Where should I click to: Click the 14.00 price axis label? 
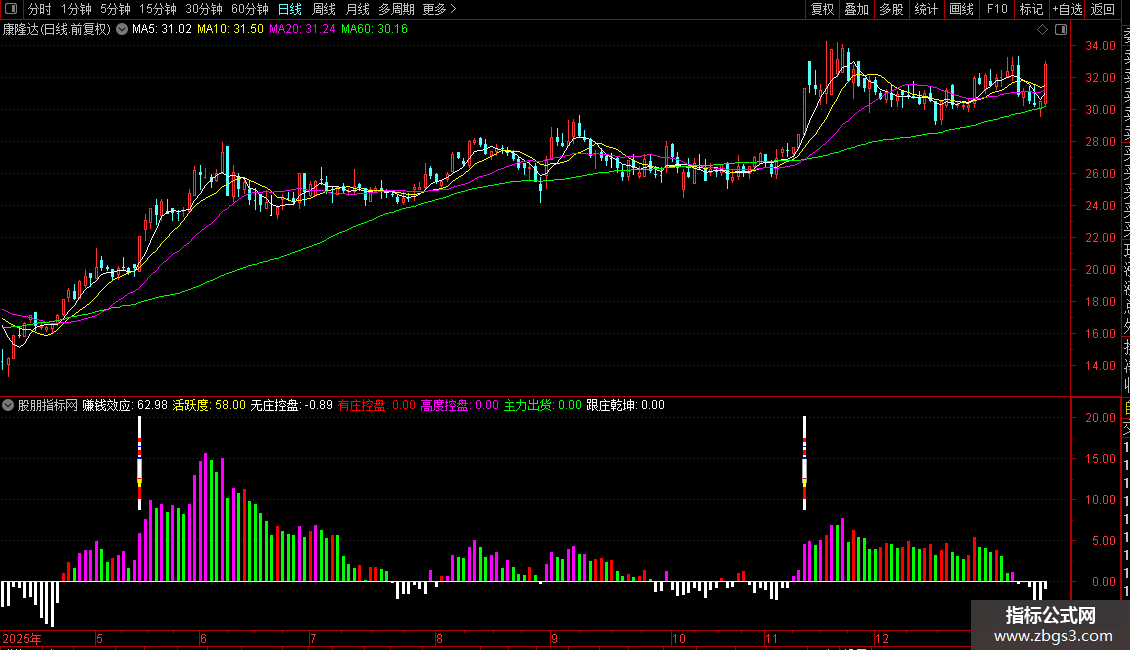(x=1100, y=365)
